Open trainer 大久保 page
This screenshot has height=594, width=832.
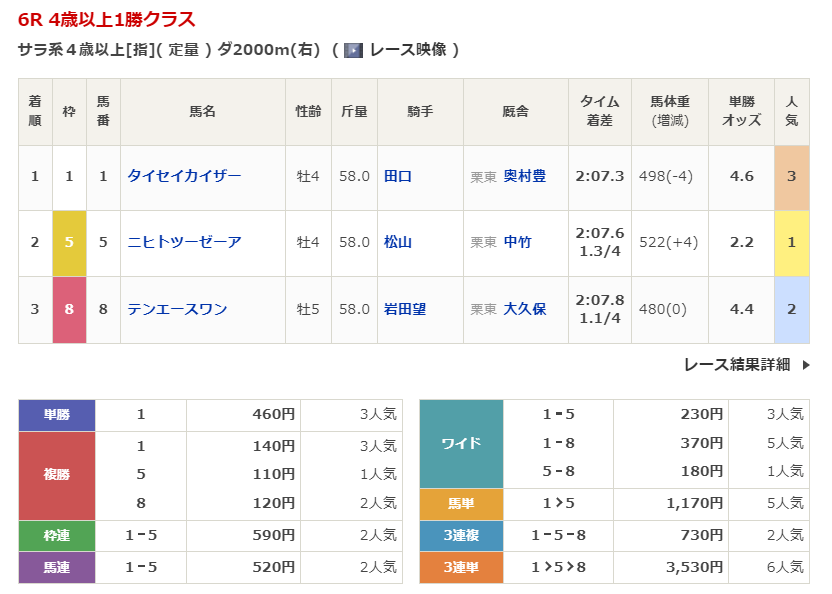pyautogui.click(x=525, y=309)
